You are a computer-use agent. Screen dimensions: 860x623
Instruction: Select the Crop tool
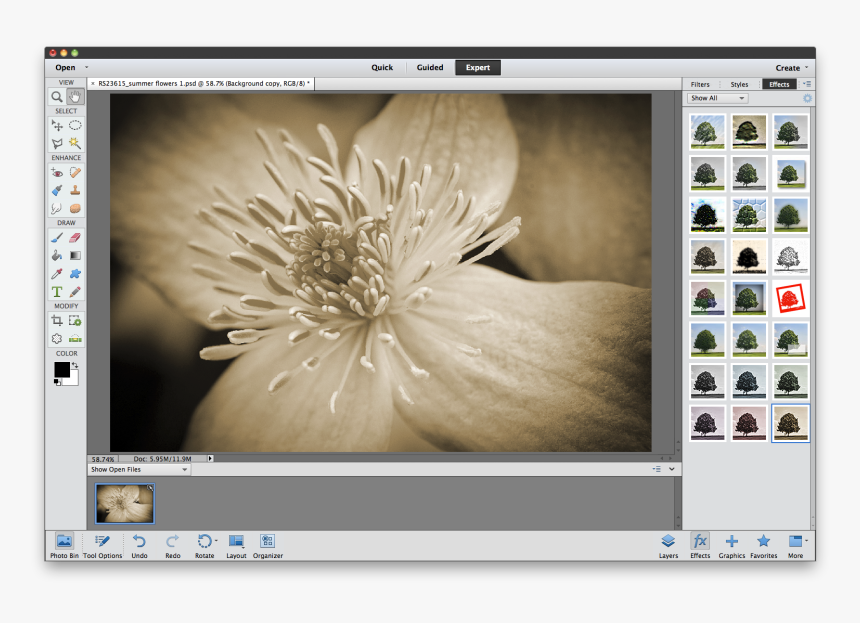(x=56, y=320)
